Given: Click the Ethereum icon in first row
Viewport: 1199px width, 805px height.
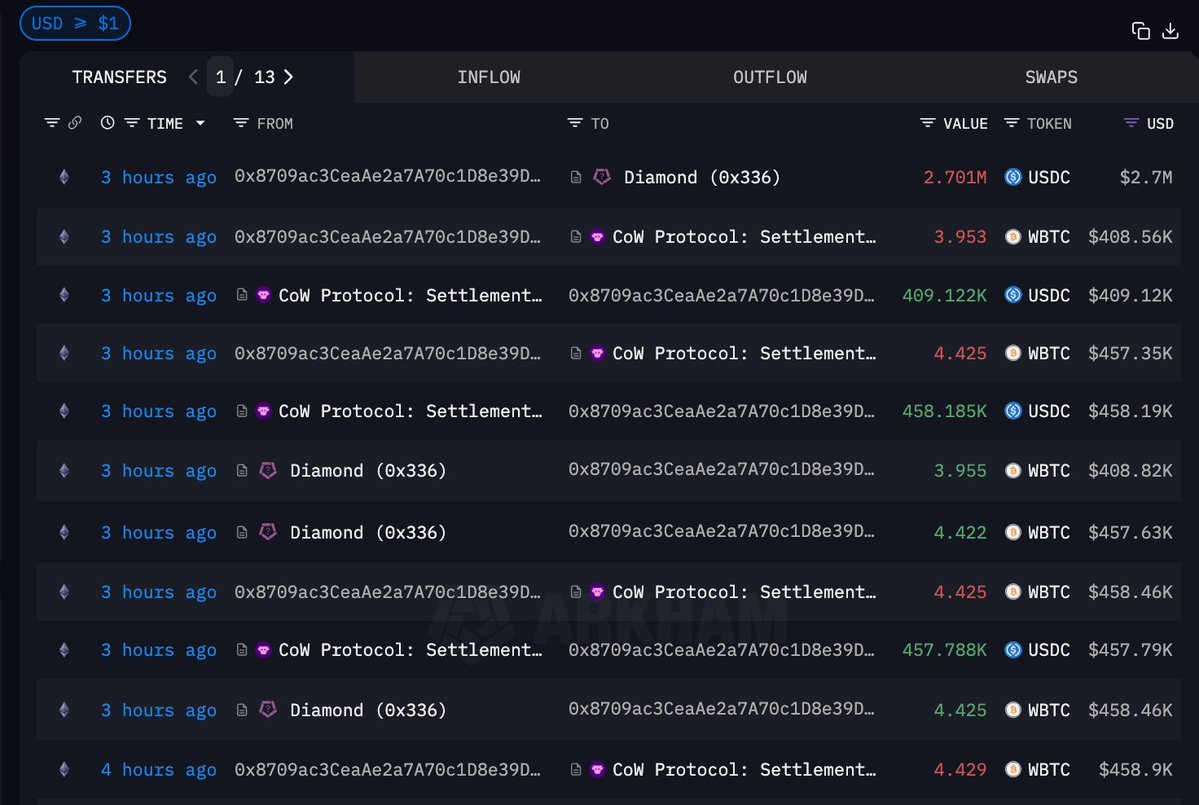Looking at the screenshot, I should pyautogui.click(x=65, y=177).
